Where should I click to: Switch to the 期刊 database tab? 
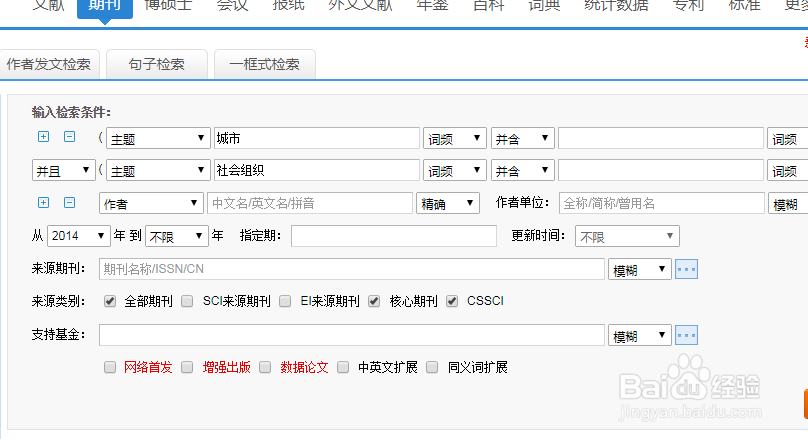point(105,8)
